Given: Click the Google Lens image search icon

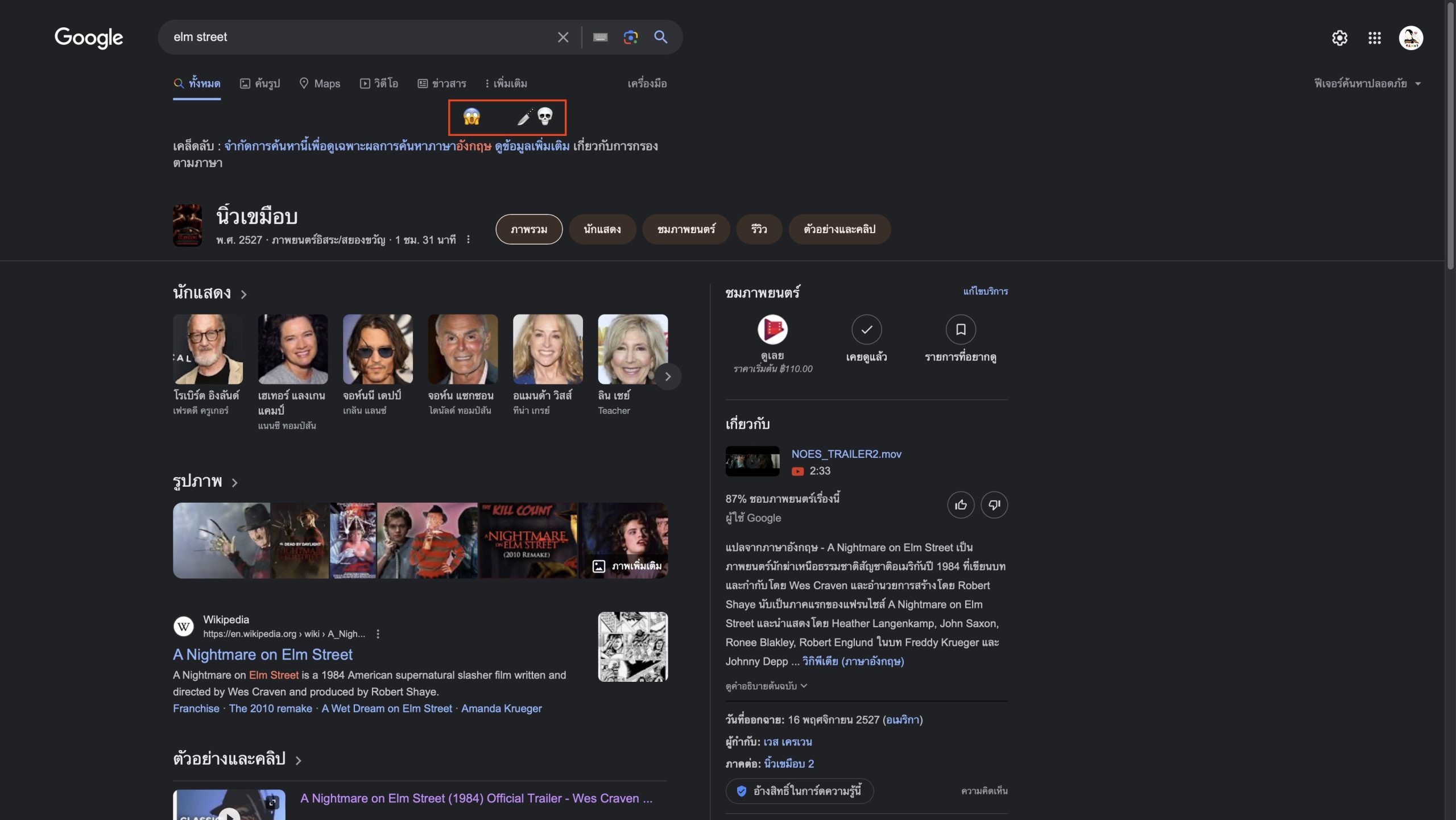Looking at the screenshot, I should click(x=630, y=38).
